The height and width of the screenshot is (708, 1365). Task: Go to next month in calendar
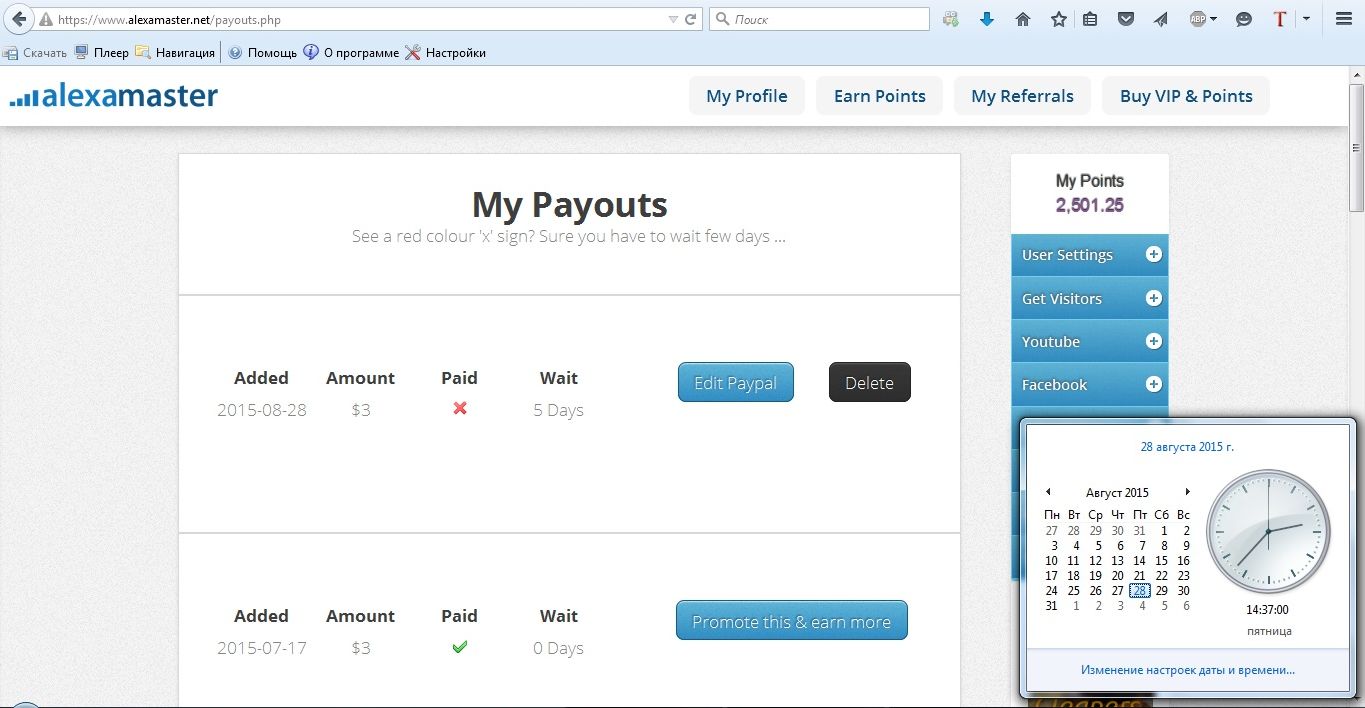1187,492
